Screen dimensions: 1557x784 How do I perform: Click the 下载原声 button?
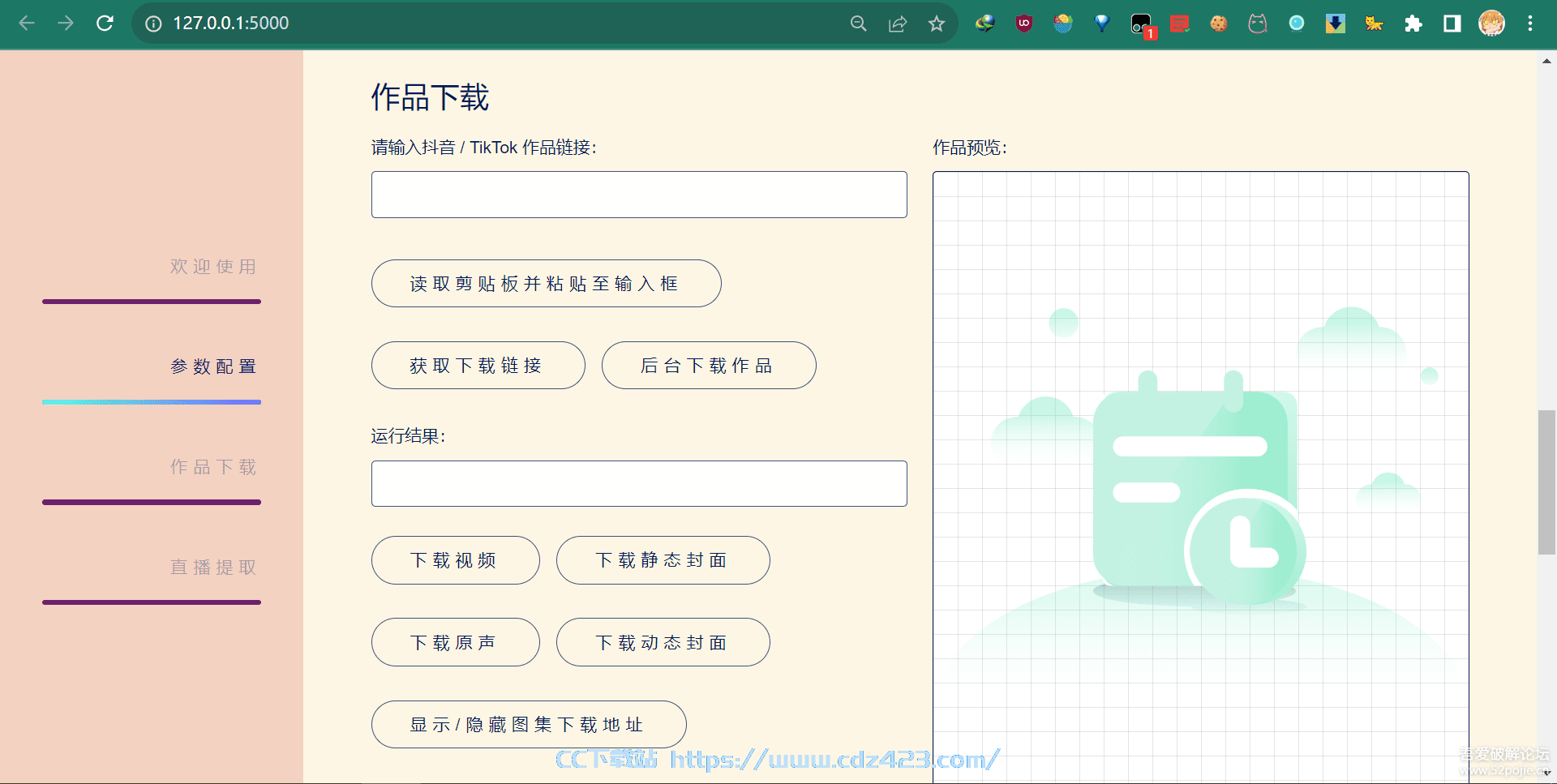(455, 642)
